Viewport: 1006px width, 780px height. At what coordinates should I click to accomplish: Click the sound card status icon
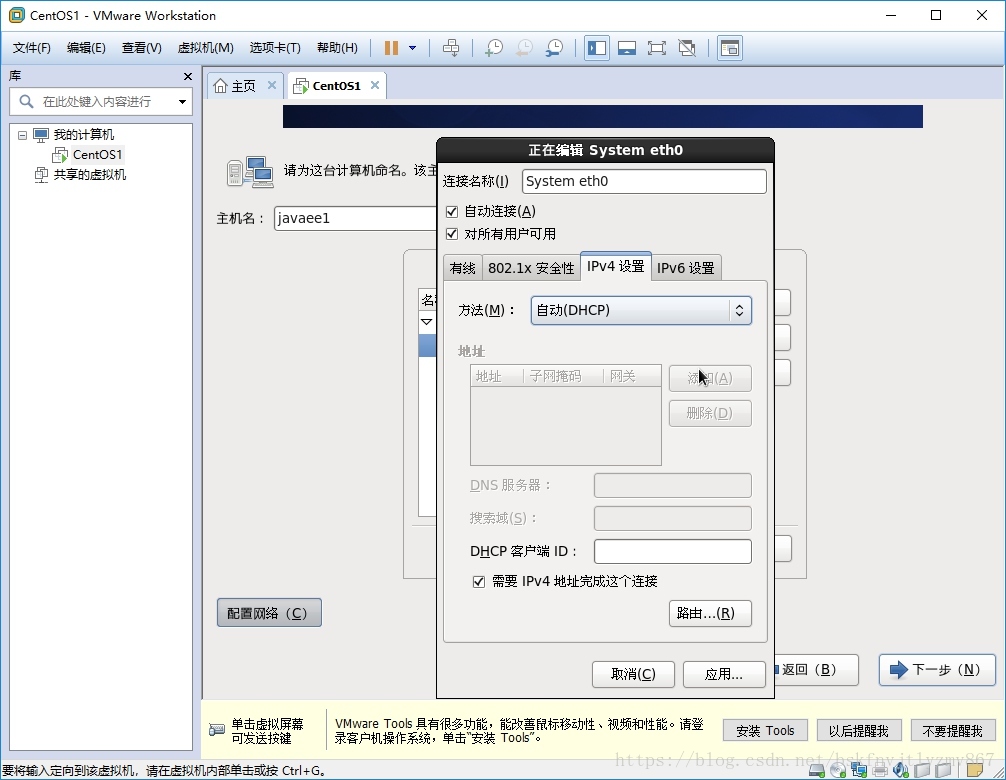pyautogui.click(x=901, y=770)
